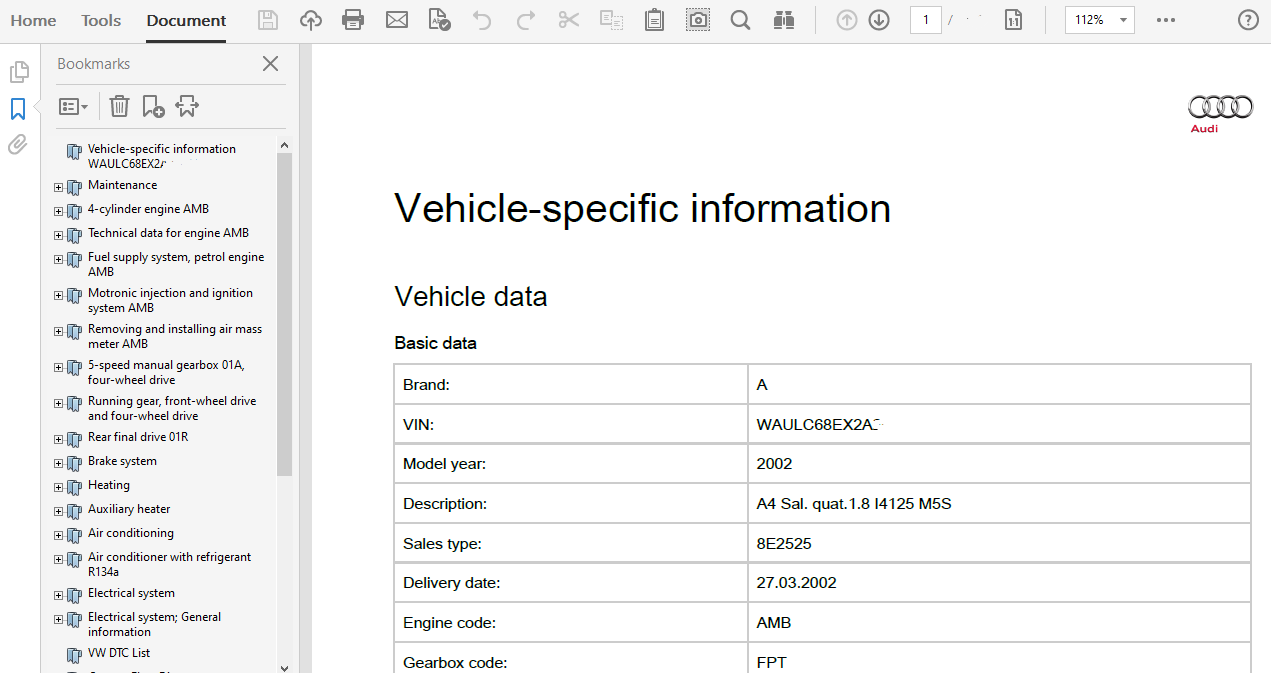Add a new bookmark icon
Viewport: 1271px width, 673px height.
coord(153,106)
